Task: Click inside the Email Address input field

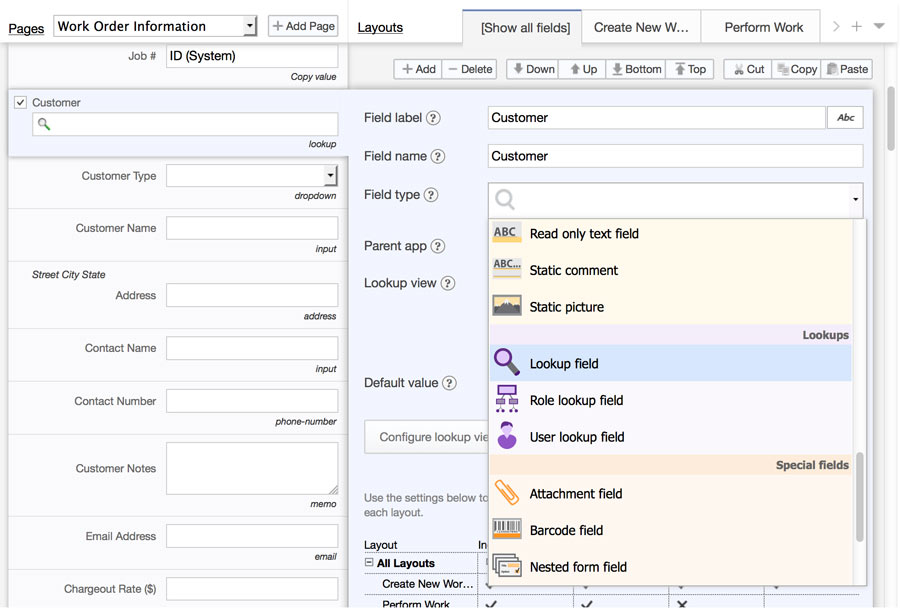Action: pyautogui.click(x=251, y=536)
